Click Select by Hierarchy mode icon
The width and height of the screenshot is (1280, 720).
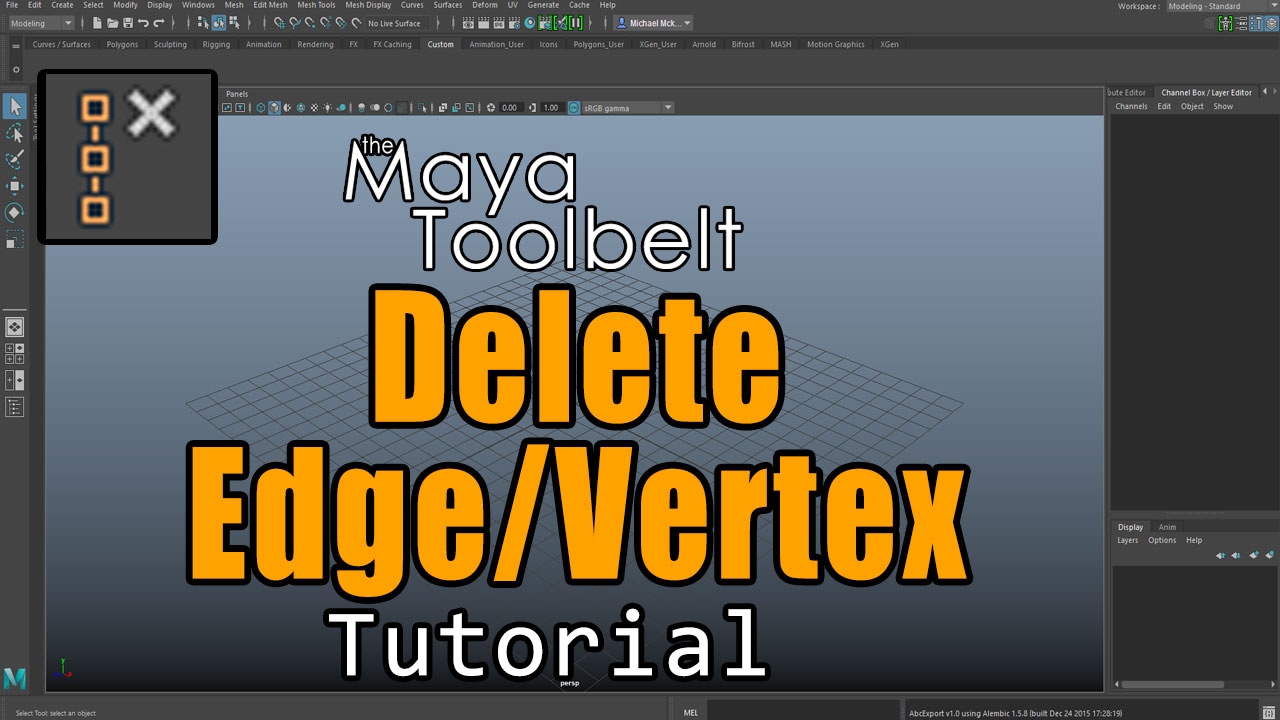pyautogui.click(x=203, y=23)
